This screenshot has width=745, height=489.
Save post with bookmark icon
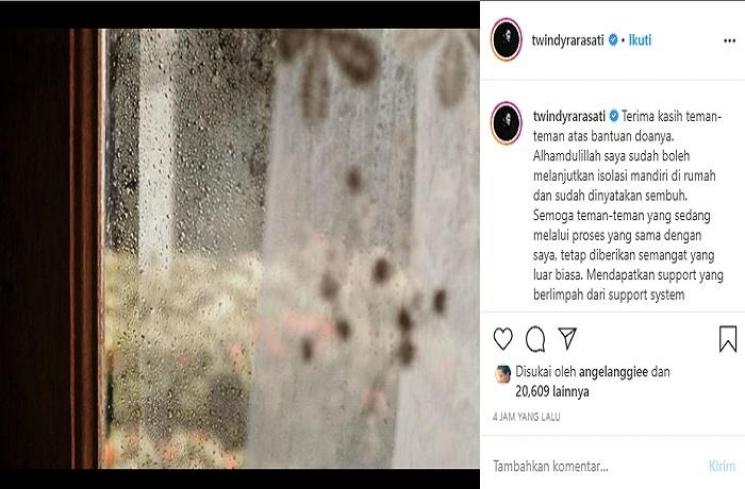point(727,338)
